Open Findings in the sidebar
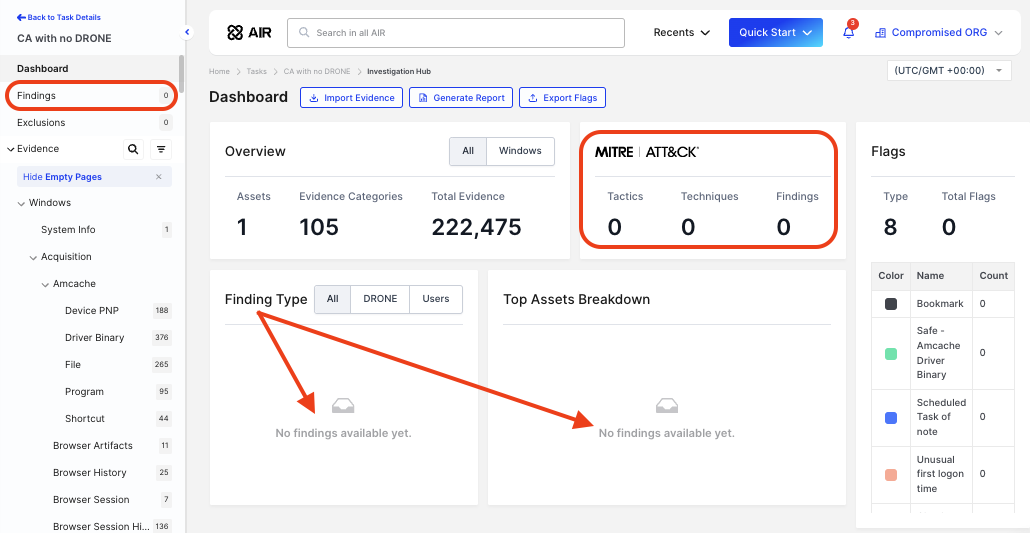 [37, 96]
